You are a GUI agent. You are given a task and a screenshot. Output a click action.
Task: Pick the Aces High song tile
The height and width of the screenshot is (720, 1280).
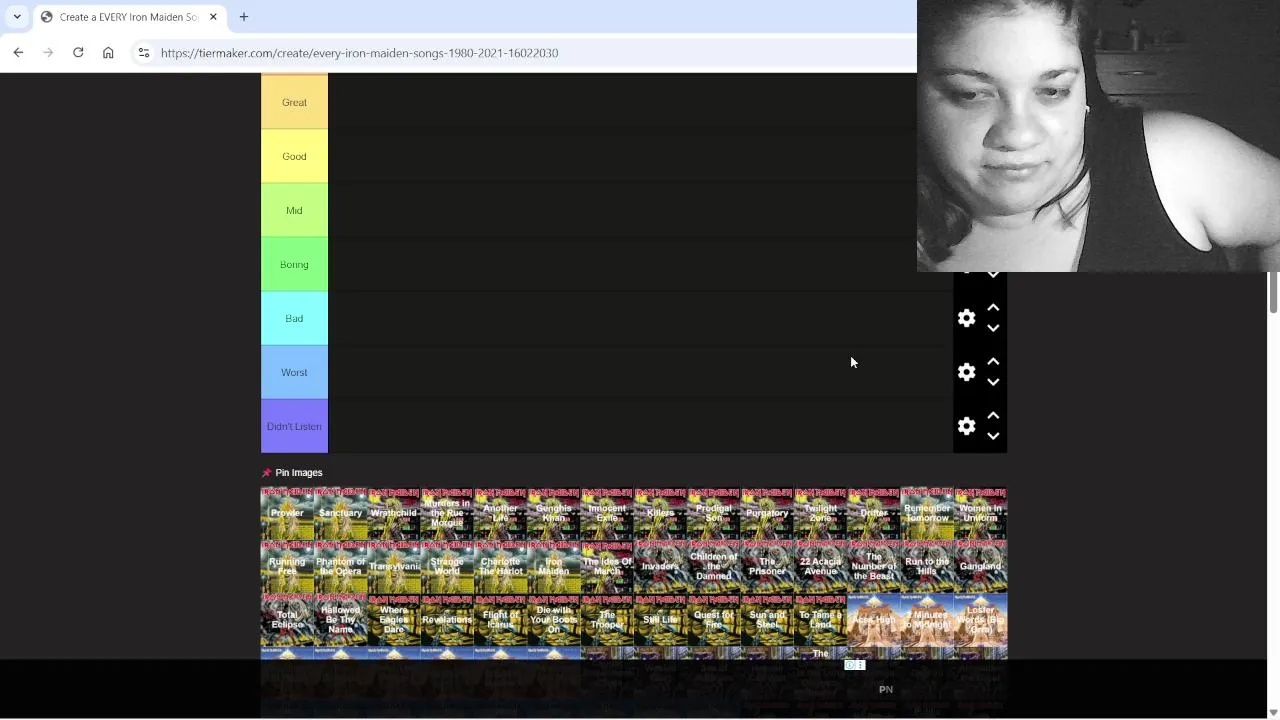874,620
